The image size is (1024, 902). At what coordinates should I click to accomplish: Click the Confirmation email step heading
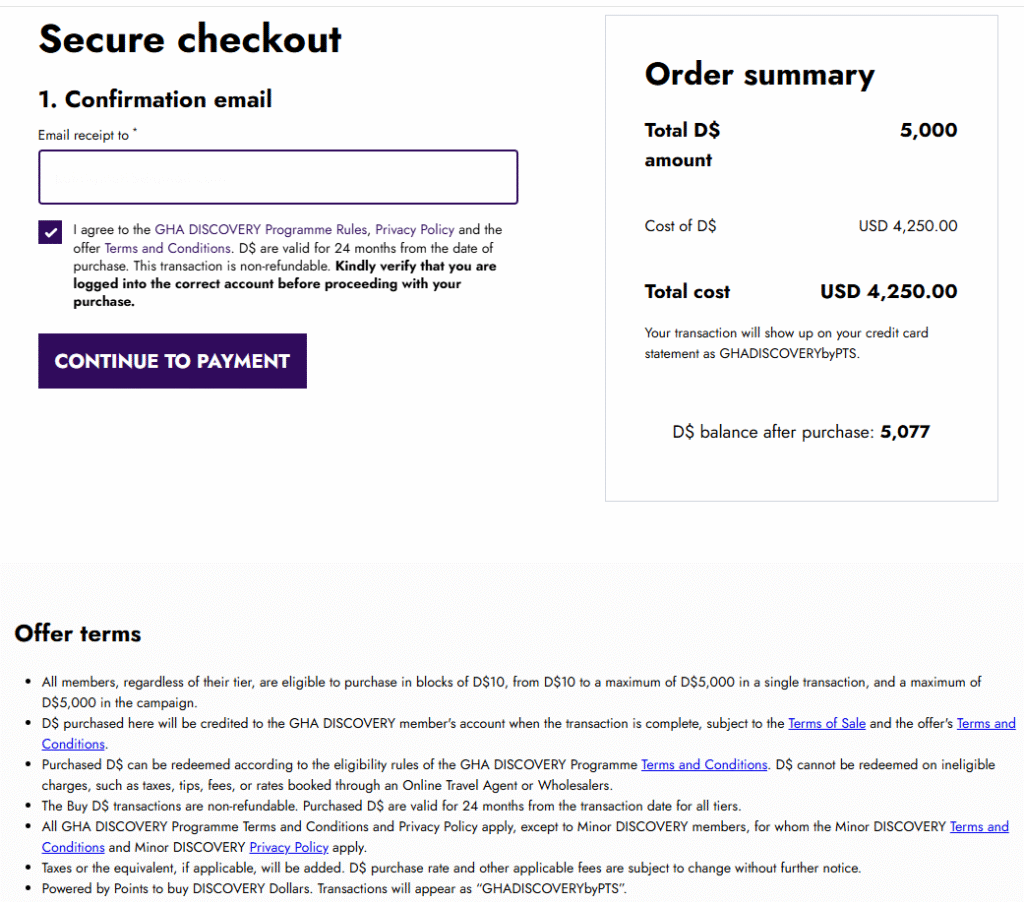click(x=155, y=99)
